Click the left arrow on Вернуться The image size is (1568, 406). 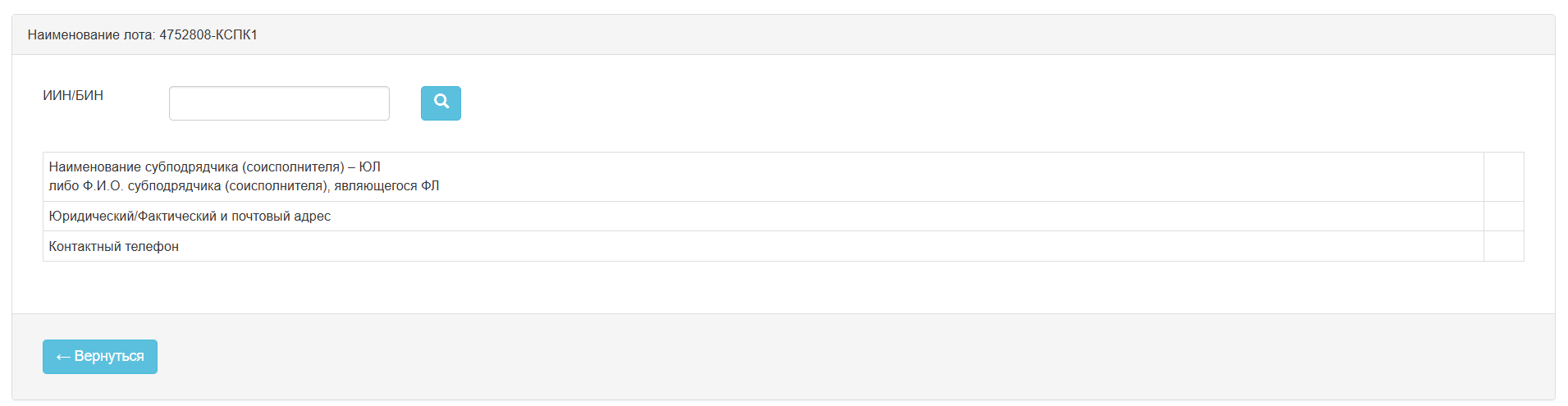point(62,357)
